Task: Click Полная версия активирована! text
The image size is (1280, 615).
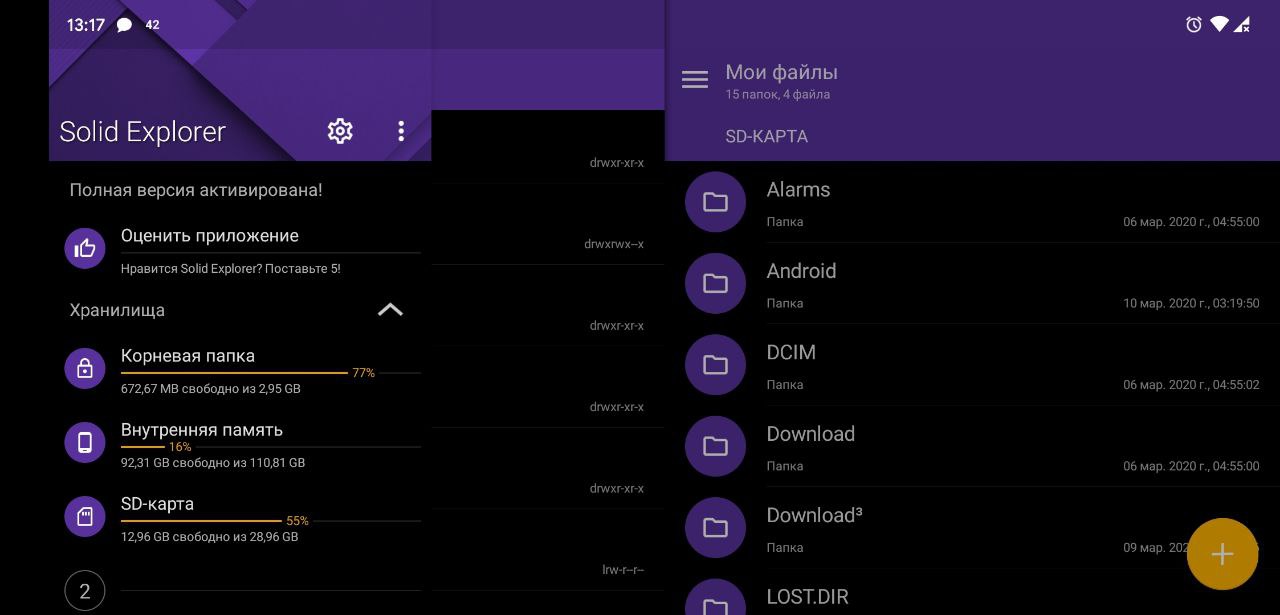Action: 196,190
